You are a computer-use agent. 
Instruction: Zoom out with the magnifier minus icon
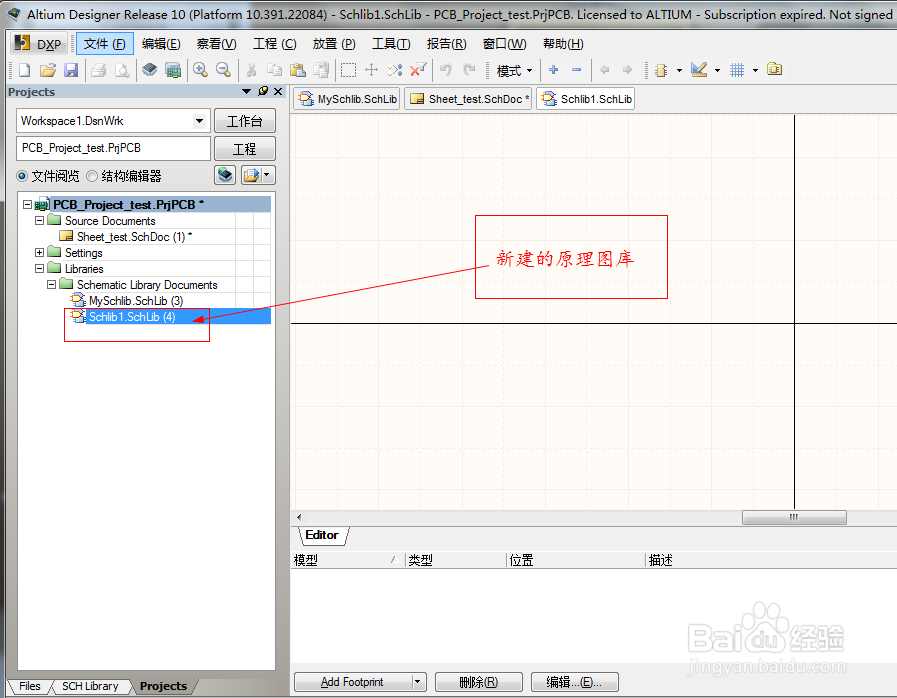coord(224,70)
